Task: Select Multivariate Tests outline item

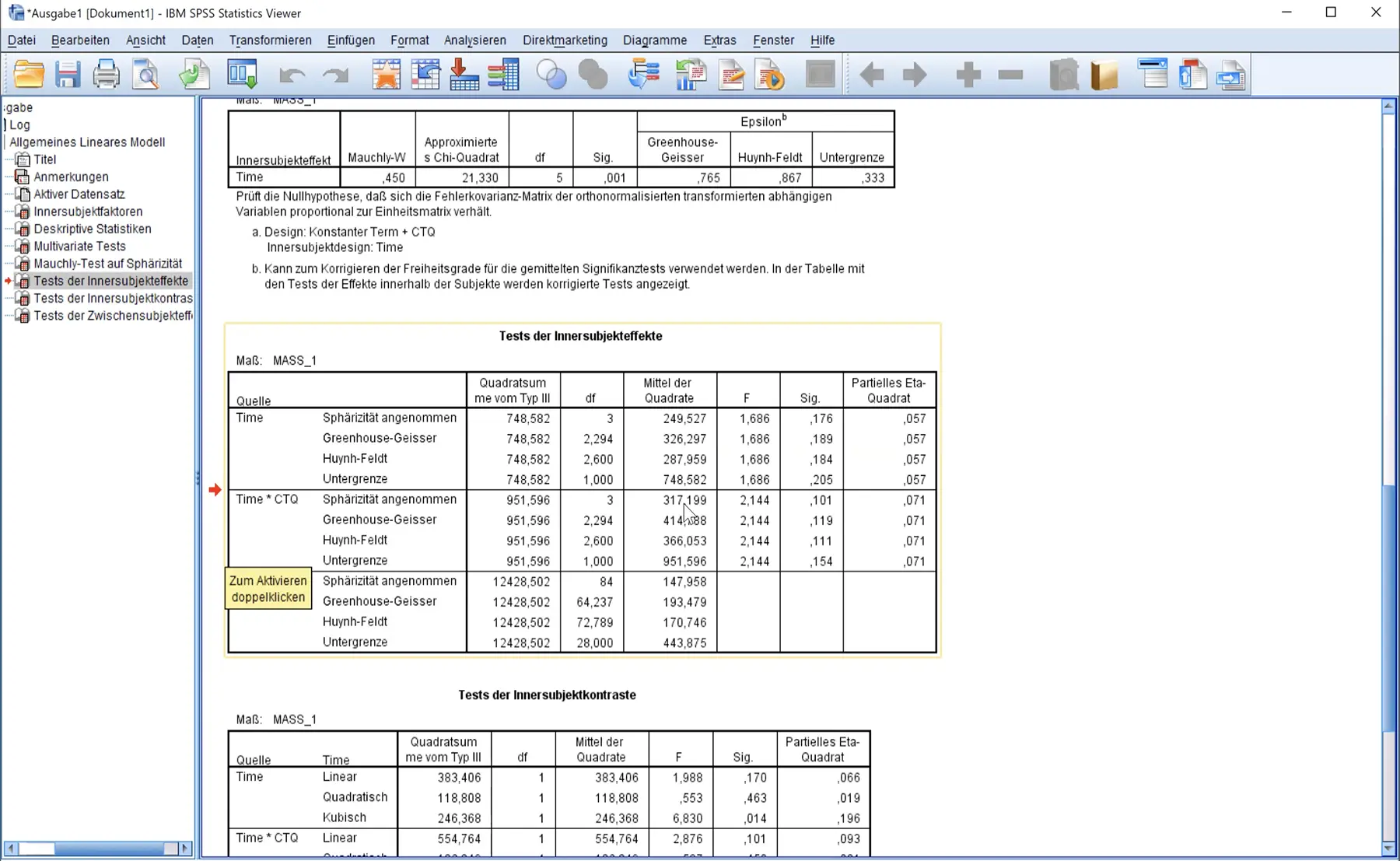Action: [x=79, y=247]
